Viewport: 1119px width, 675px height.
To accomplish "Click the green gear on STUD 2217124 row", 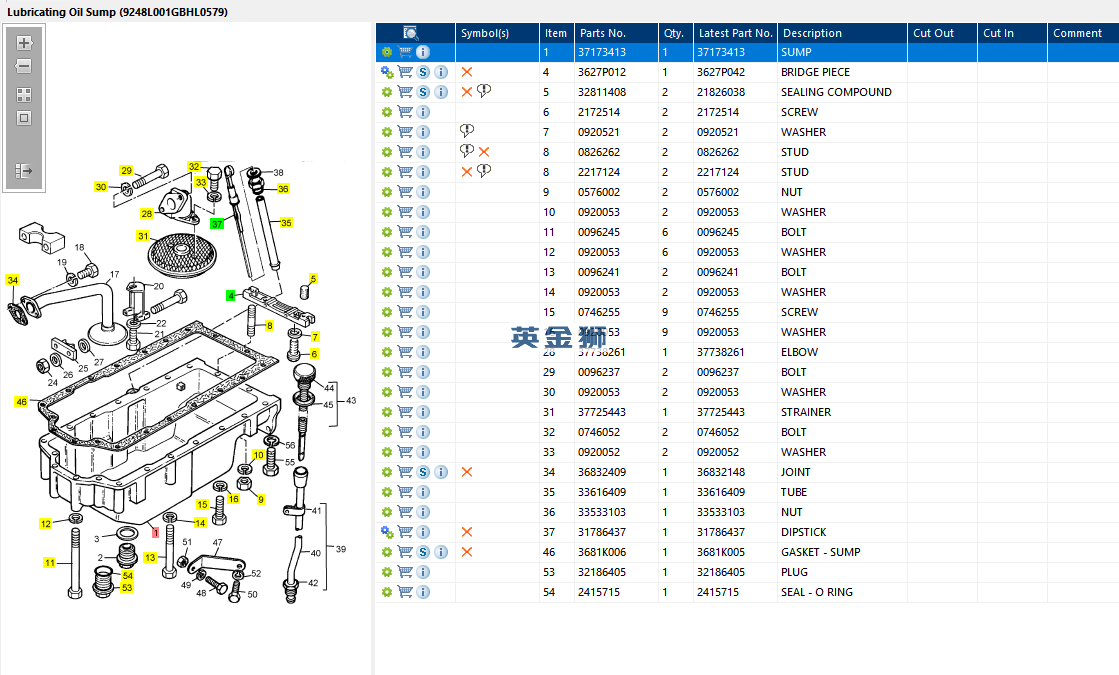I will [387, 172].
